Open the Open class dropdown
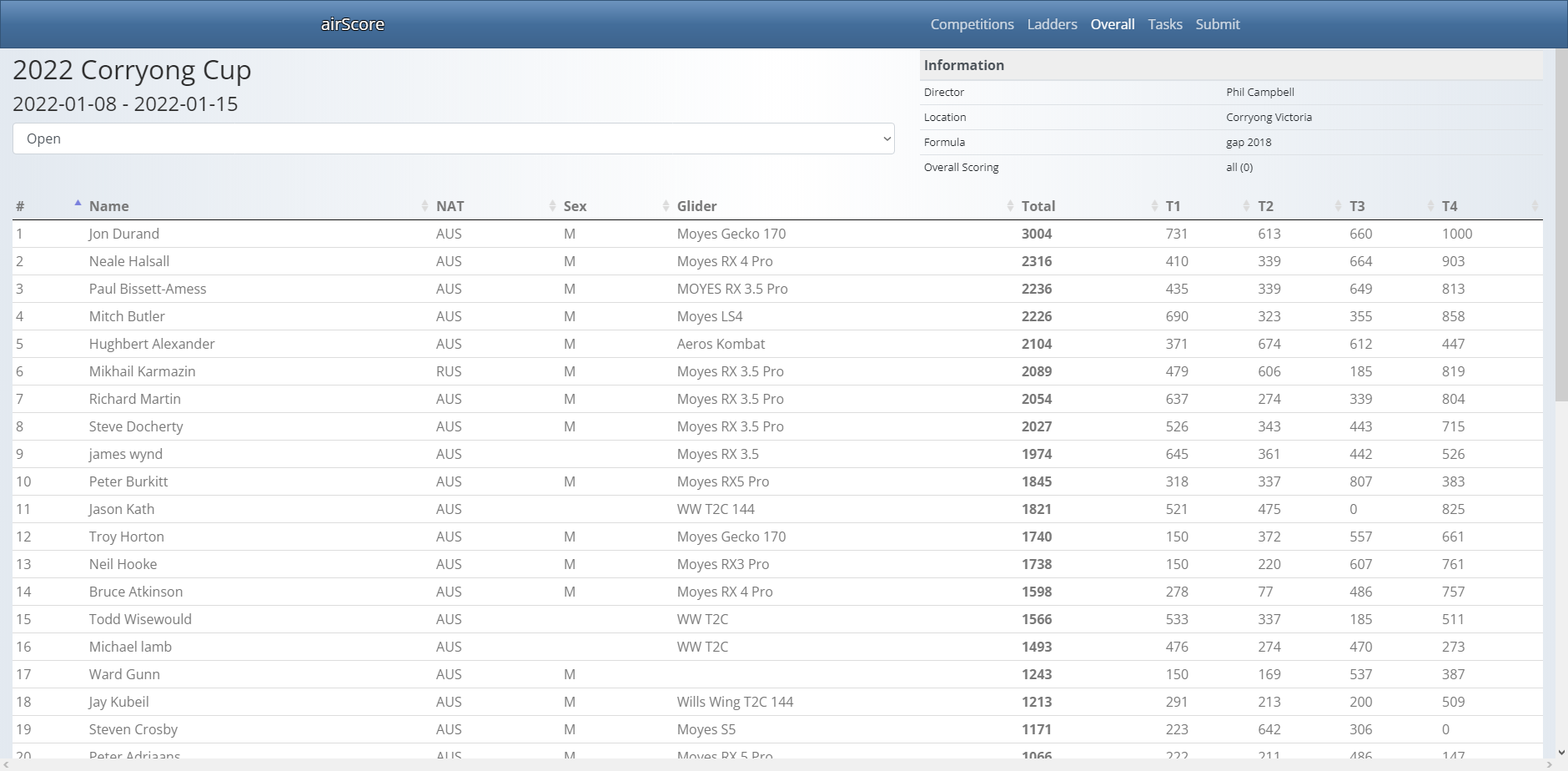1568x771 pixels. (453, 139)
